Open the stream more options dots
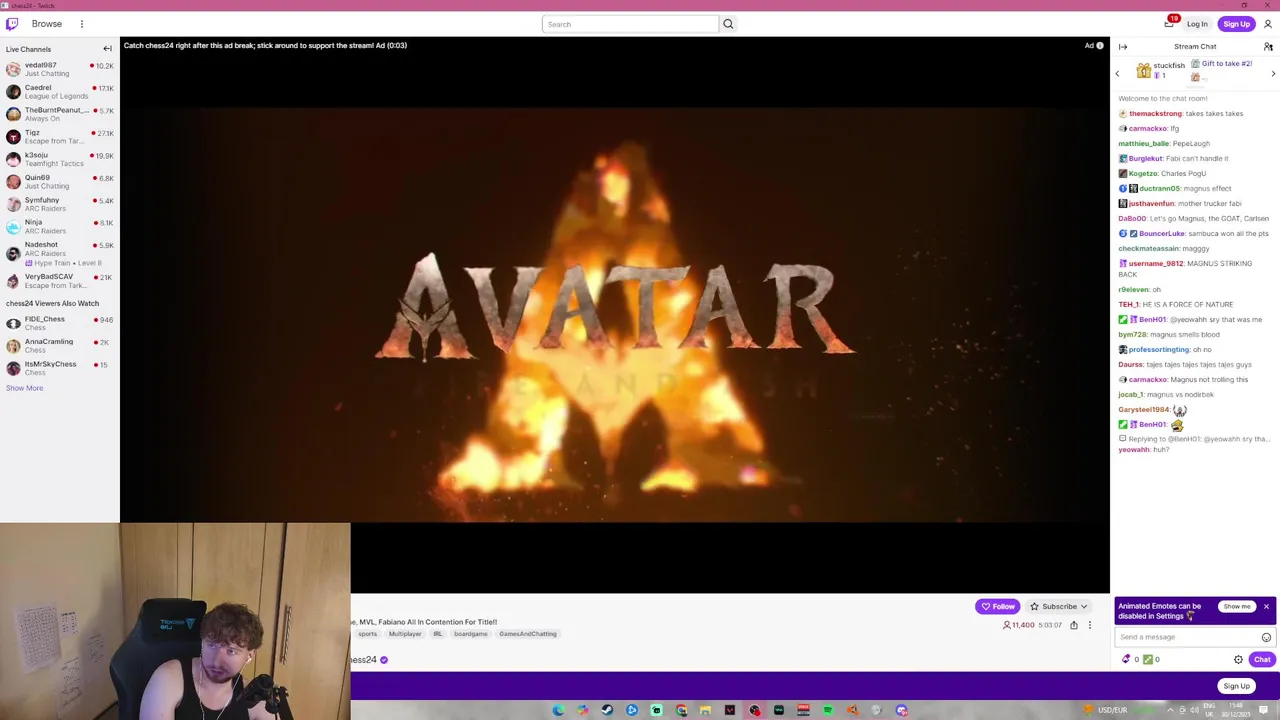Image resolution: width=1280 pixels, height=720 pixels. pos(1090,625)
